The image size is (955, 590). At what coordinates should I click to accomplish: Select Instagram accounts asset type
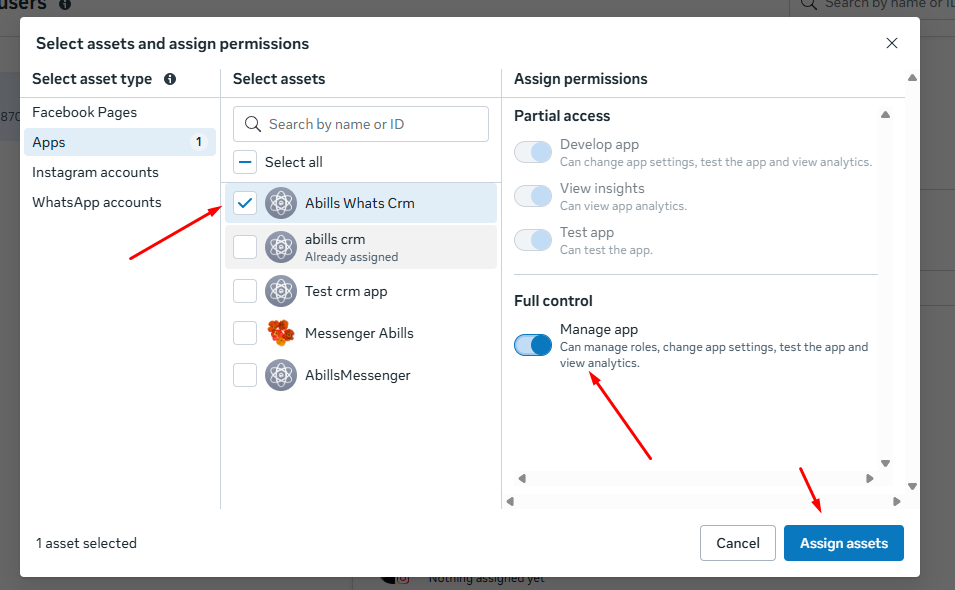point(95,172)
